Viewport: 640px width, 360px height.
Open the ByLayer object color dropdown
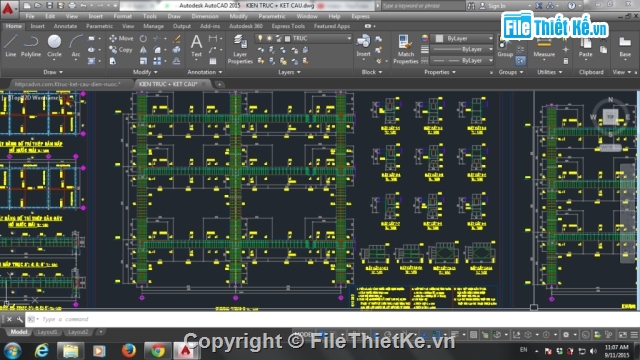pos(464,38)
